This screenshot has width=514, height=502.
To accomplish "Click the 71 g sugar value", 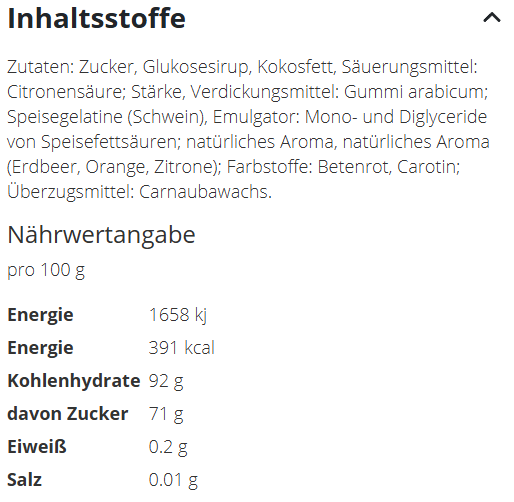I will pos(166,414).
